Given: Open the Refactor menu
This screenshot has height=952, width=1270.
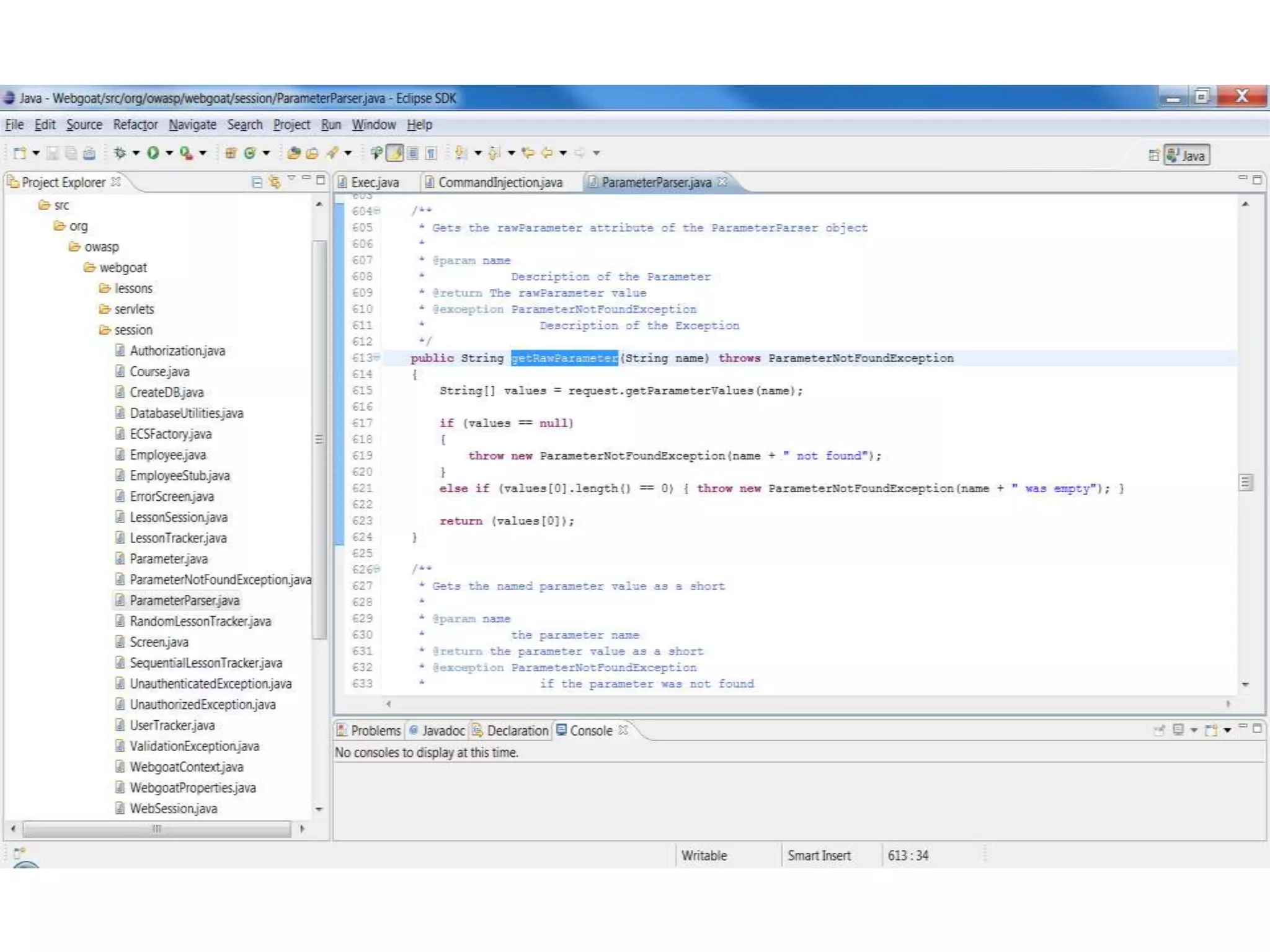Looking at the screenshot, I should click(x=135, y=125).
